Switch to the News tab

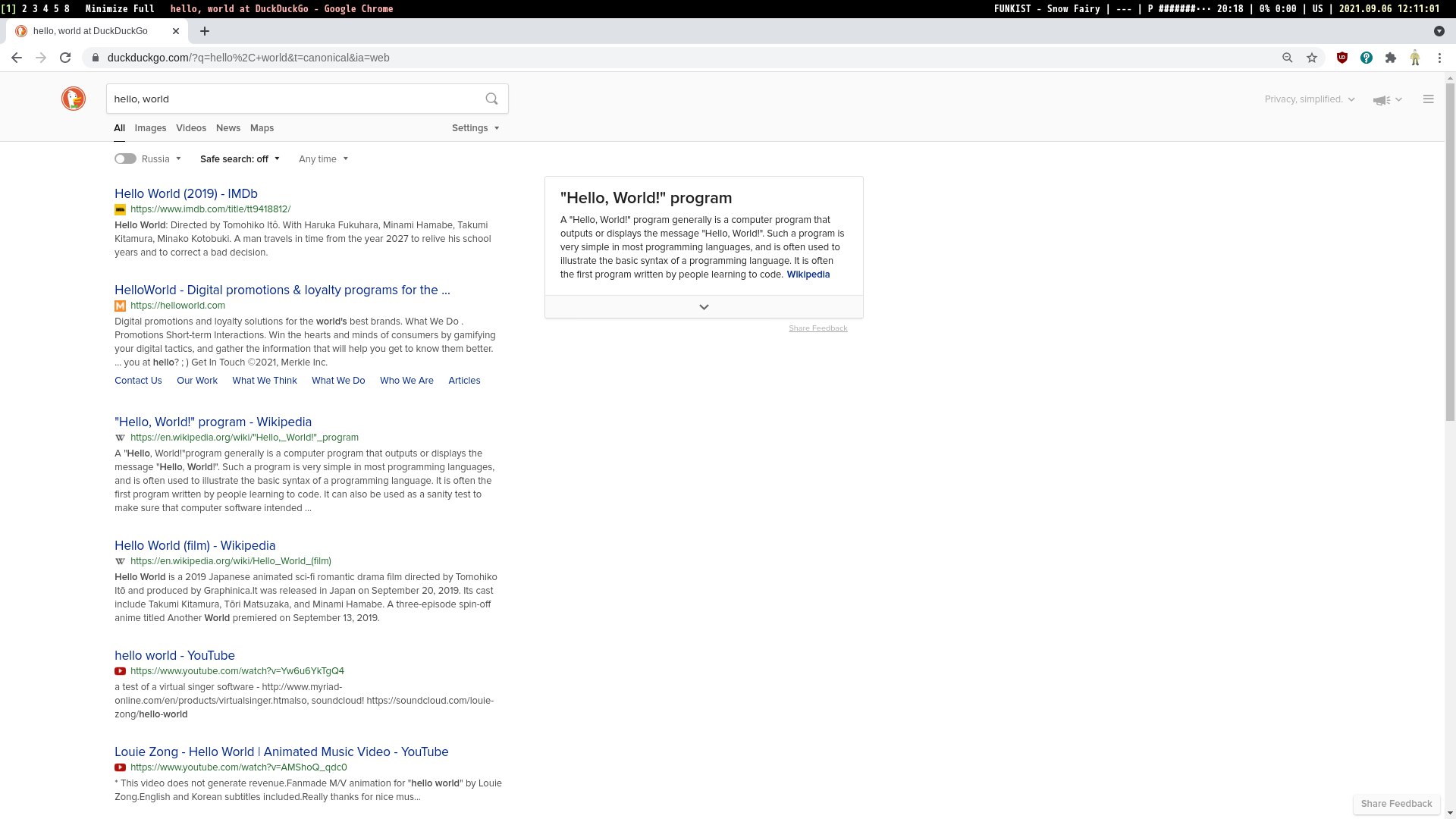228,128
